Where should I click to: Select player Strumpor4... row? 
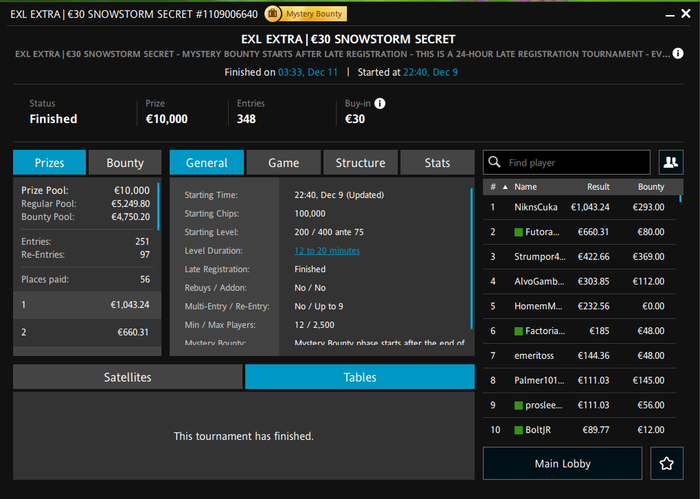click(x=579, y=257)
